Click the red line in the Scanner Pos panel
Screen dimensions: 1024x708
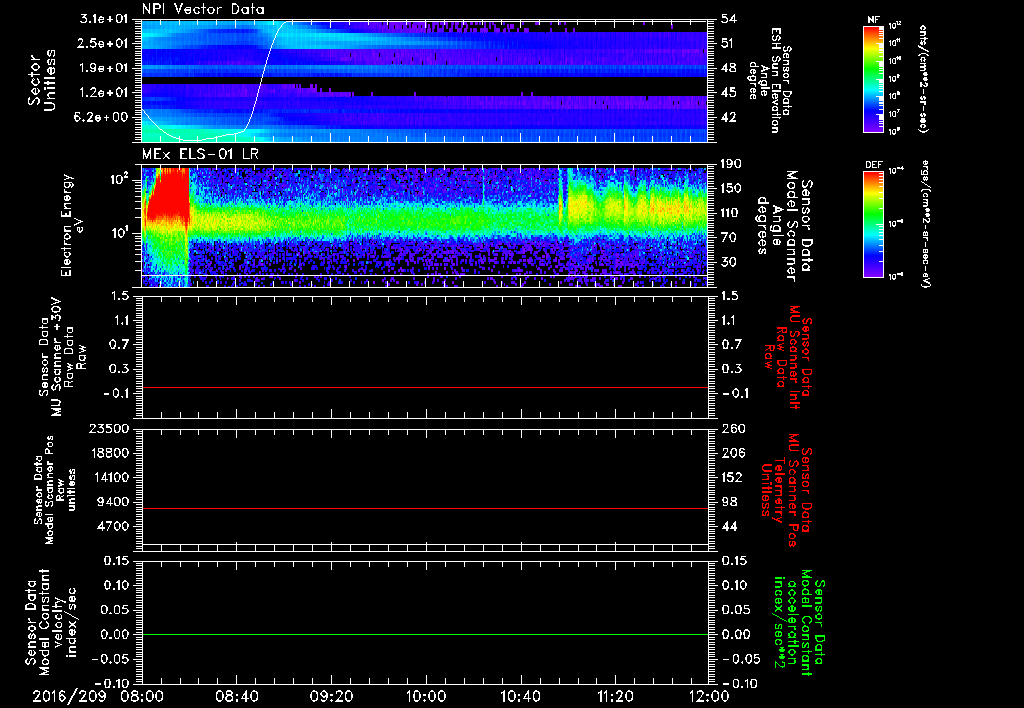click(424, 508)
